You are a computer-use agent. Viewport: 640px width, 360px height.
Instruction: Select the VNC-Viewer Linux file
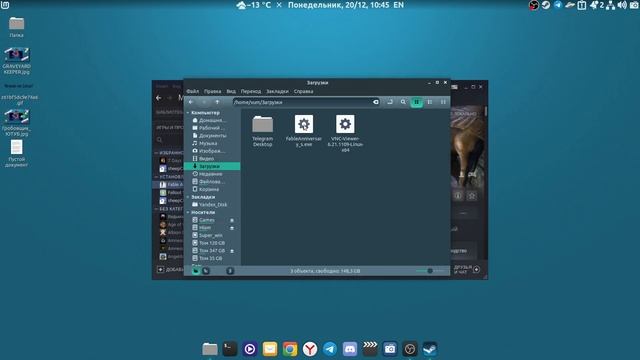click(x=345, y=133)
